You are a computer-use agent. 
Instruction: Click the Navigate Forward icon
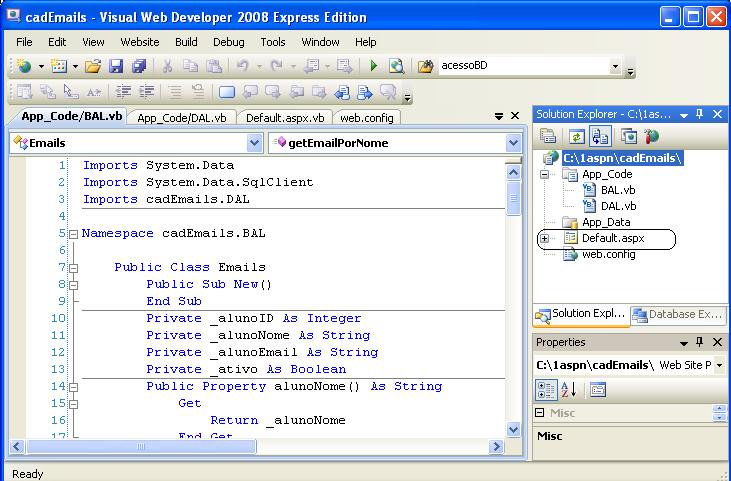345,66
